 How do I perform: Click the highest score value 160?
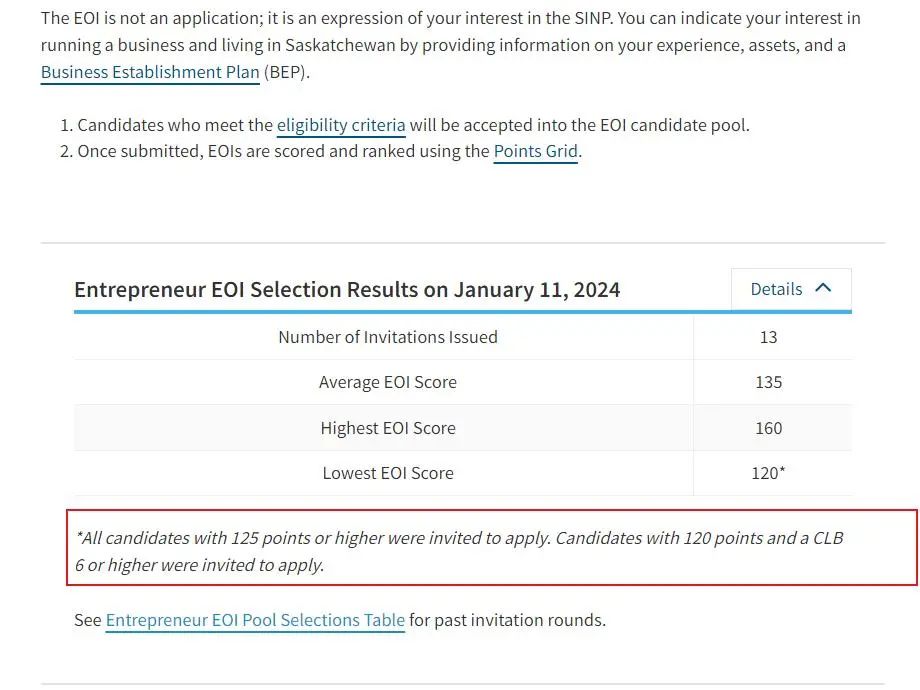pyautogui.click(x=768, y=428)
